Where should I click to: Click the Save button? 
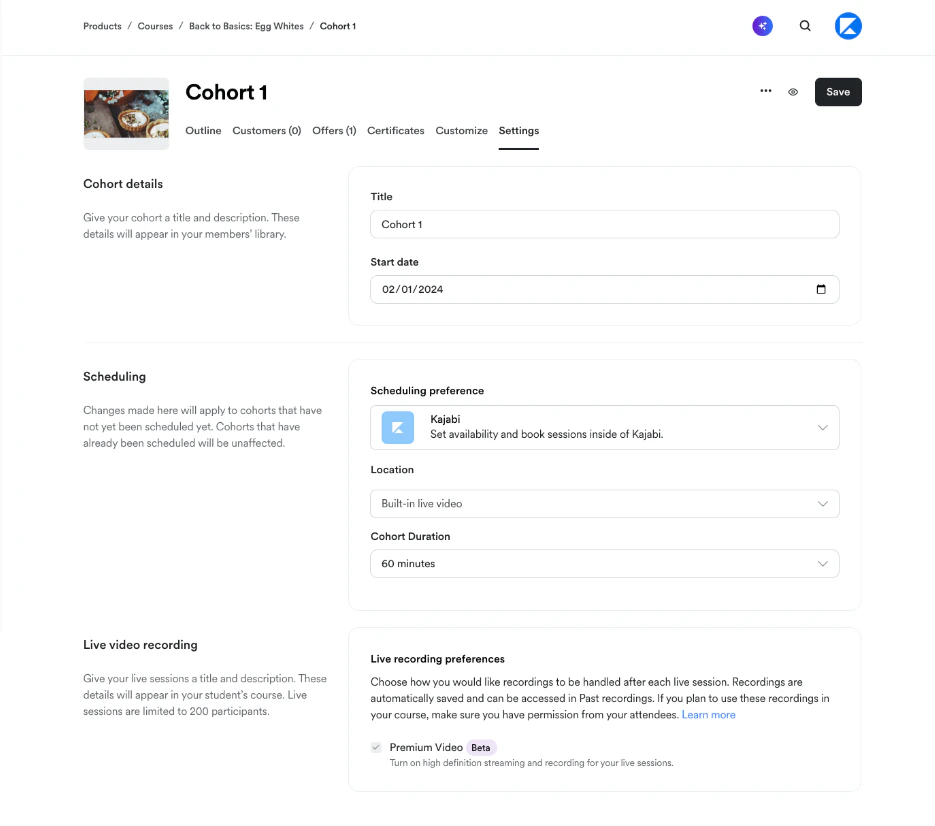click(x=837, y=91)
